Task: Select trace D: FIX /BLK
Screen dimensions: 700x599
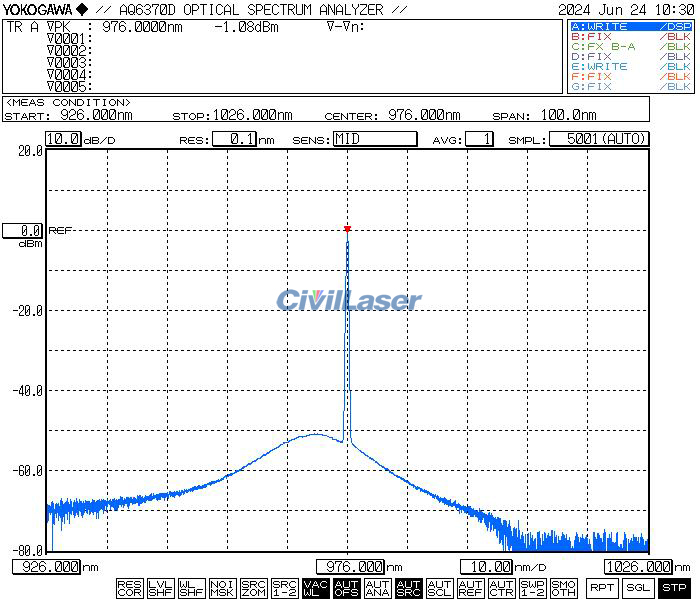Action: coord(631,57)
